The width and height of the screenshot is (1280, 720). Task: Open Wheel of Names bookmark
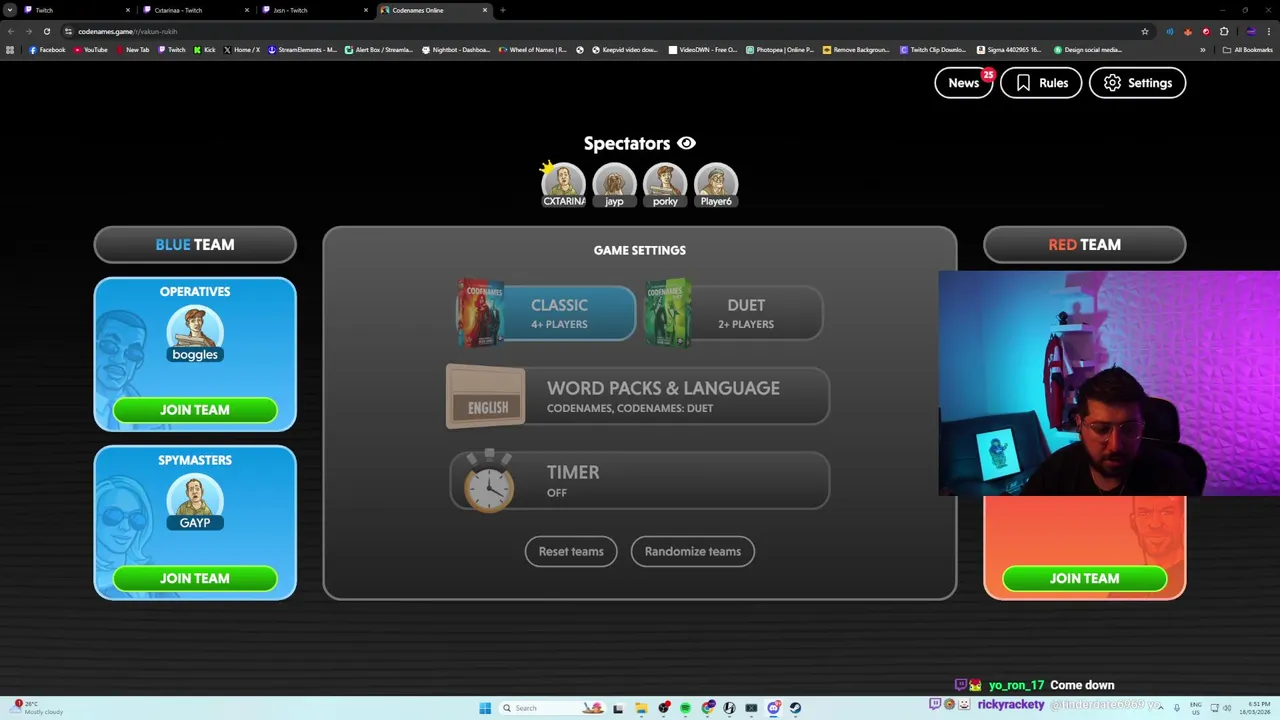[x=533, y=50]
